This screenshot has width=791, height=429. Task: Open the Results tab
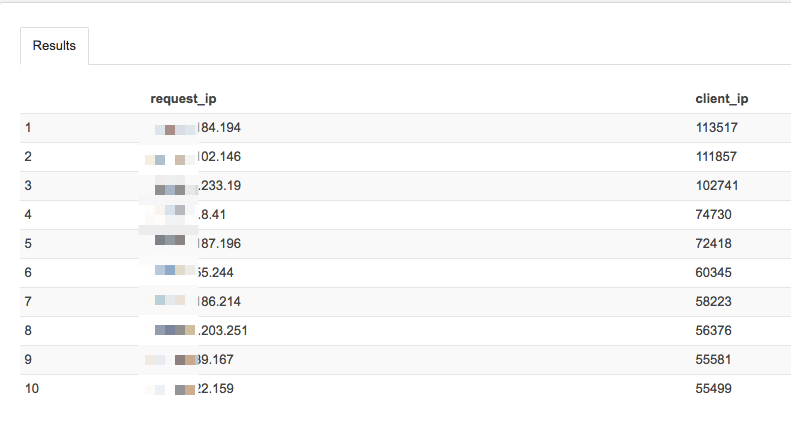coord(54,46)
